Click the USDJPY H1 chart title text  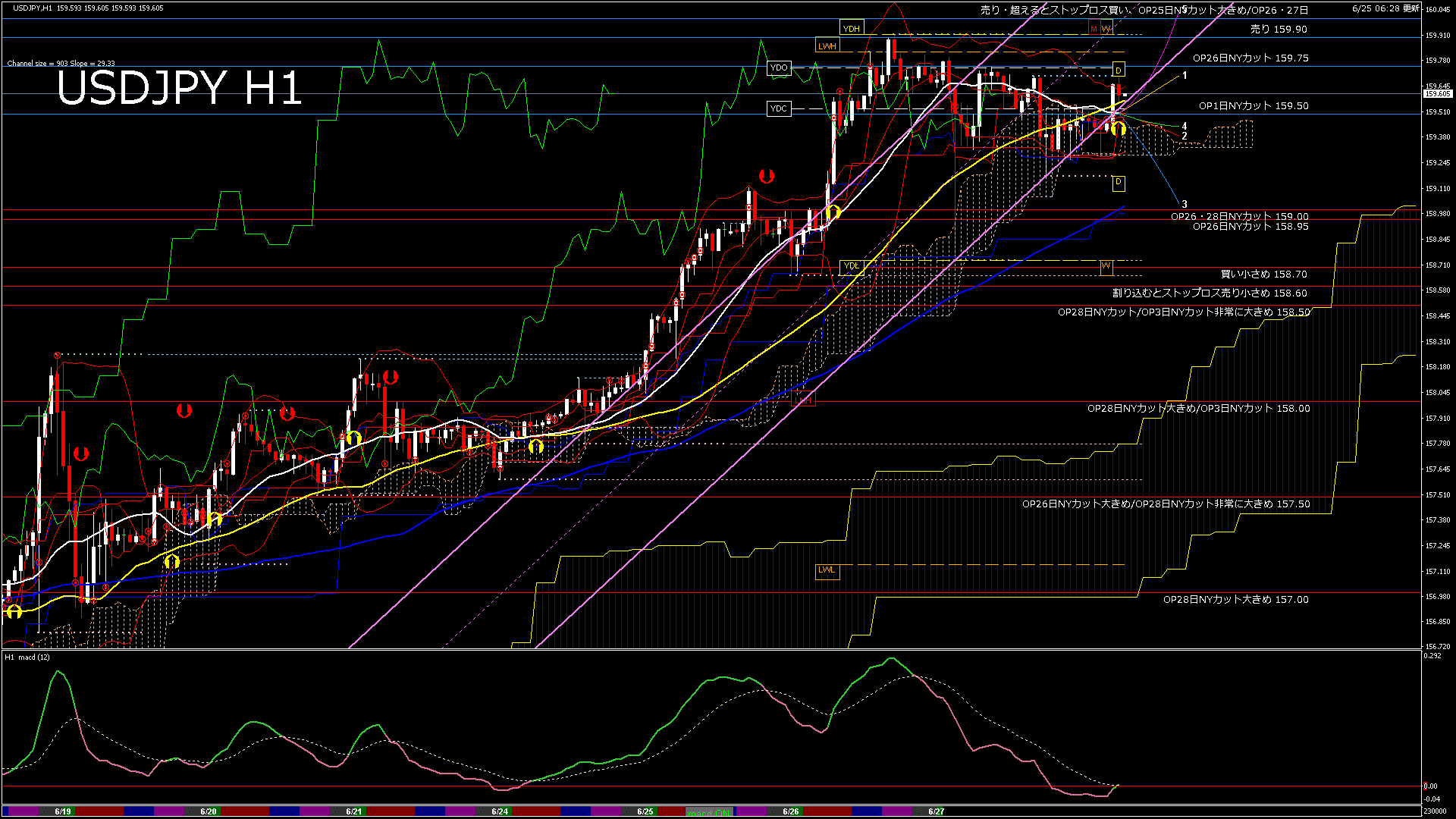point(180,89)
